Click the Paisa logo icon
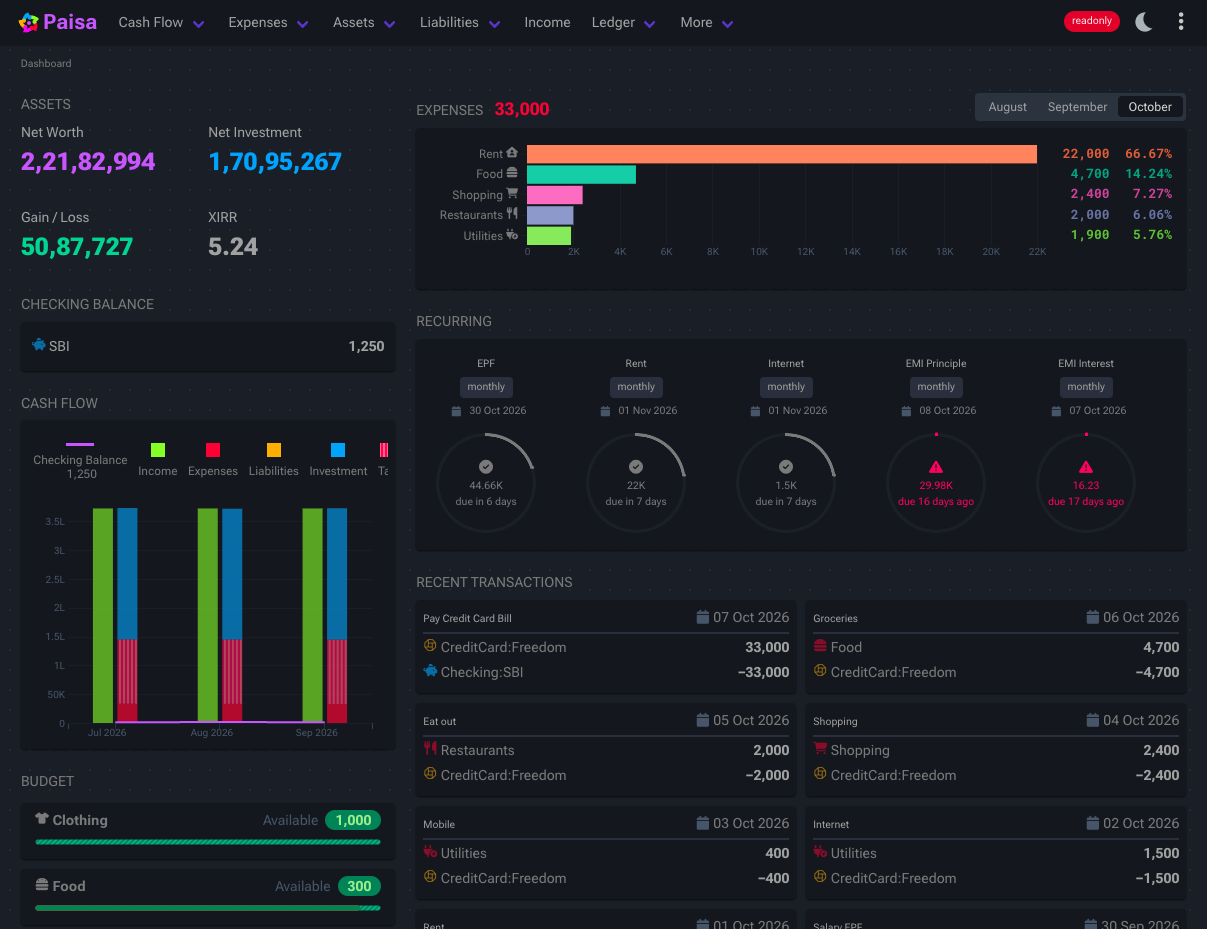 [x=29, y=22]
